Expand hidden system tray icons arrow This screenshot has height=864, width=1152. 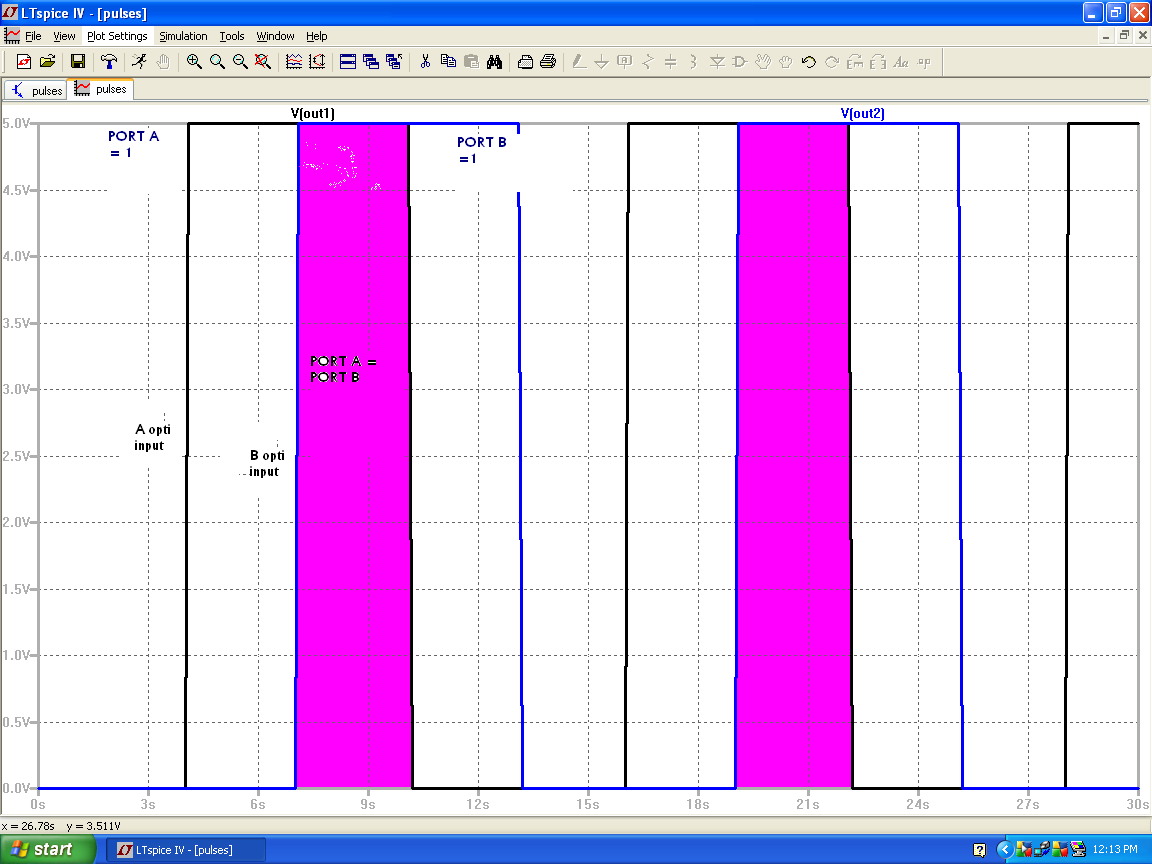[1004, 850]
